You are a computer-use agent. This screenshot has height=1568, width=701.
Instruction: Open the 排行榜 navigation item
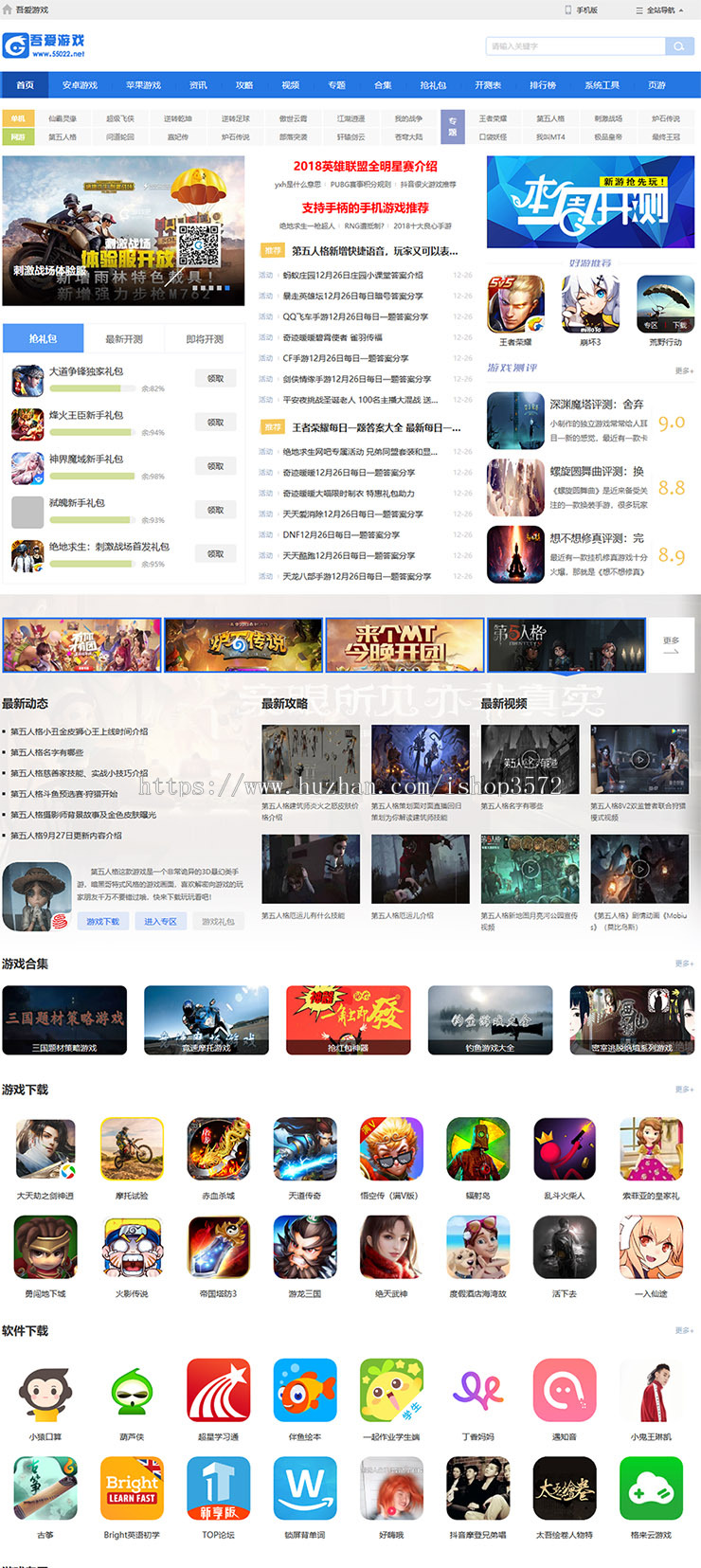[x=543, y=85]
